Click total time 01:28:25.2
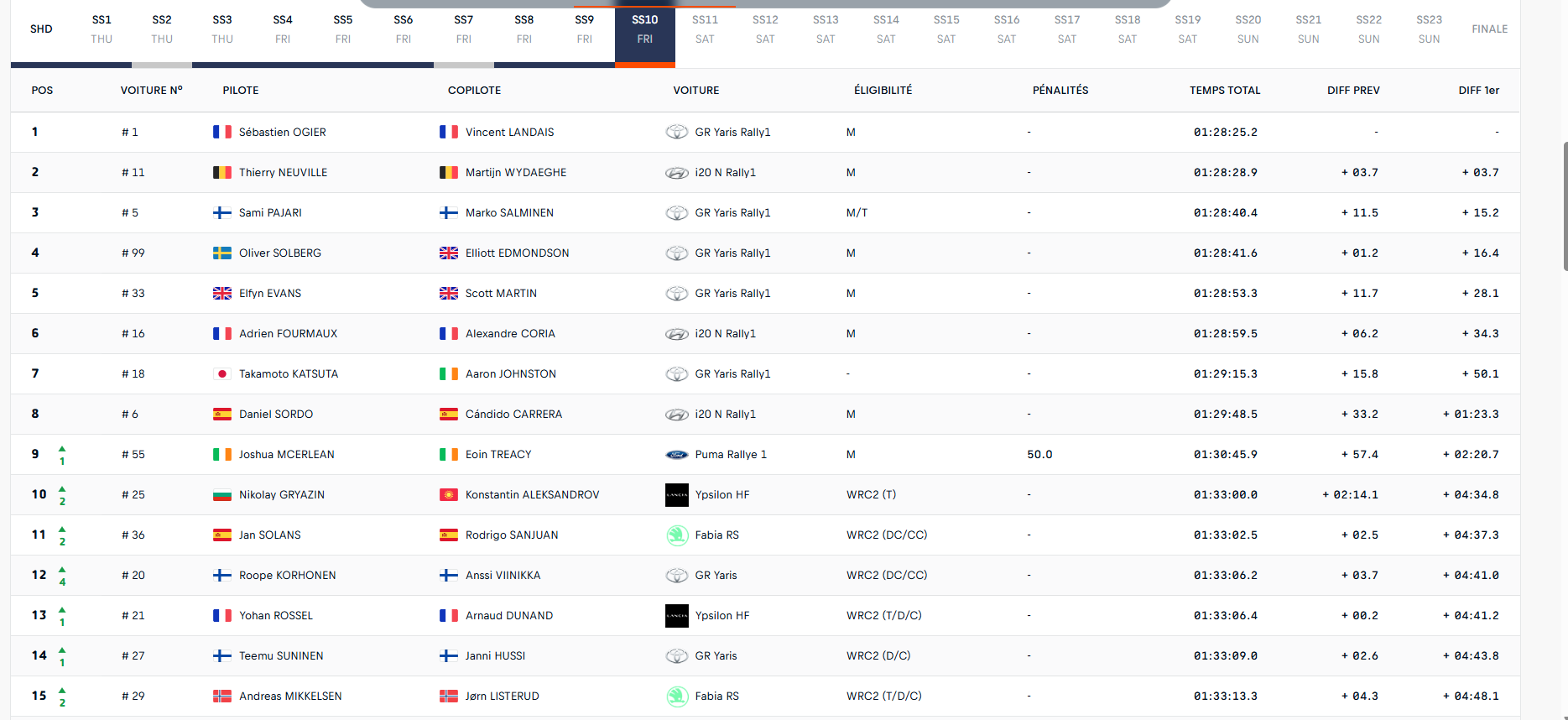This screenshot has width=1568, height=720. (1226, 133)
